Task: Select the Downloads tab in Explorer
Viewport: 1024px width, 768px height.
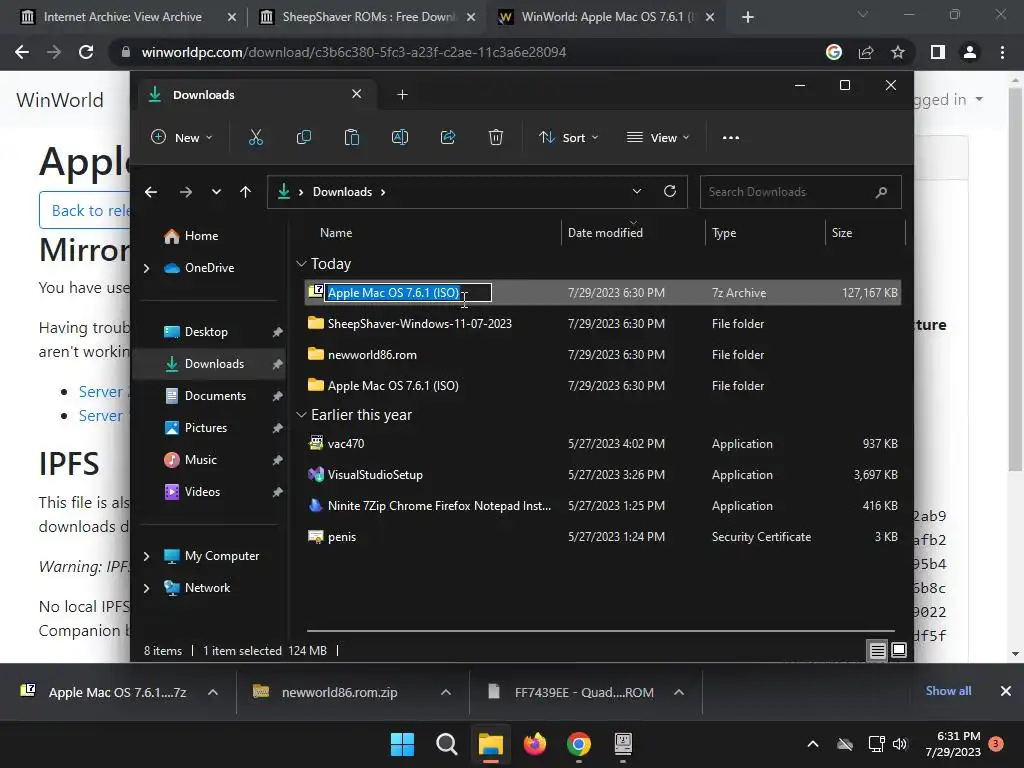Action: (x=255, y=95)
